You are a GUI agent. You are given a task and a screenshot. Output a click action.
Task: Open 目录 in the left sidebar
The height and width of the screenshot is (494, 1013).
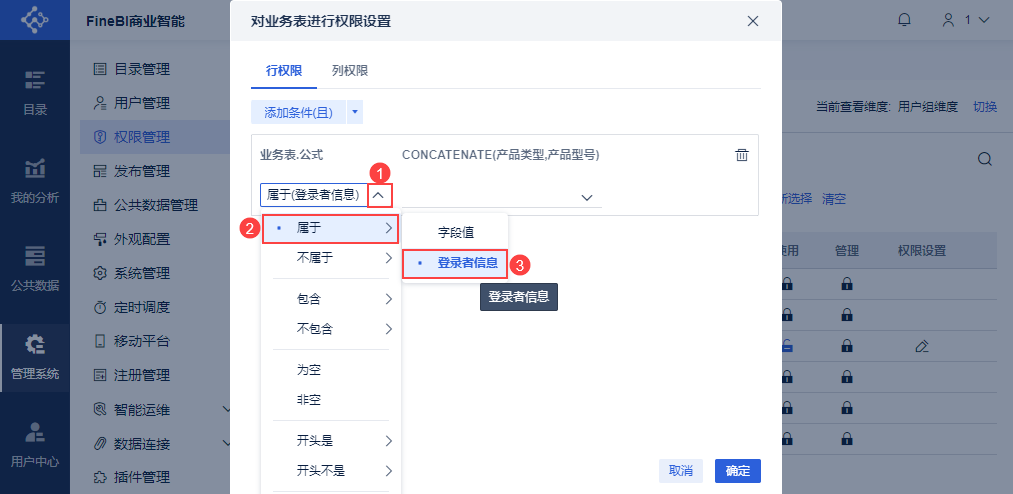[35, 93]
